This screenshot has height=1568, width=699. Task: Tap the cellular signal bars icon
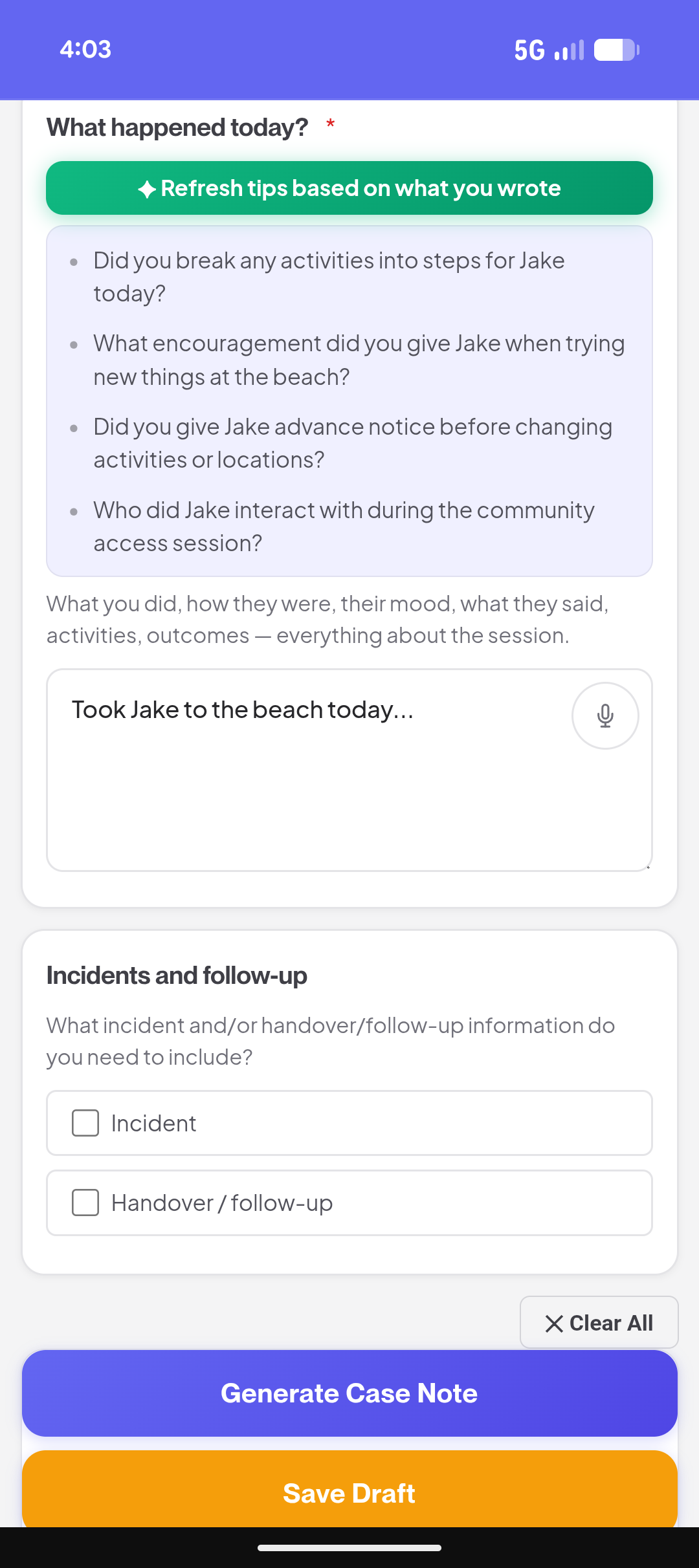(570, 50)
